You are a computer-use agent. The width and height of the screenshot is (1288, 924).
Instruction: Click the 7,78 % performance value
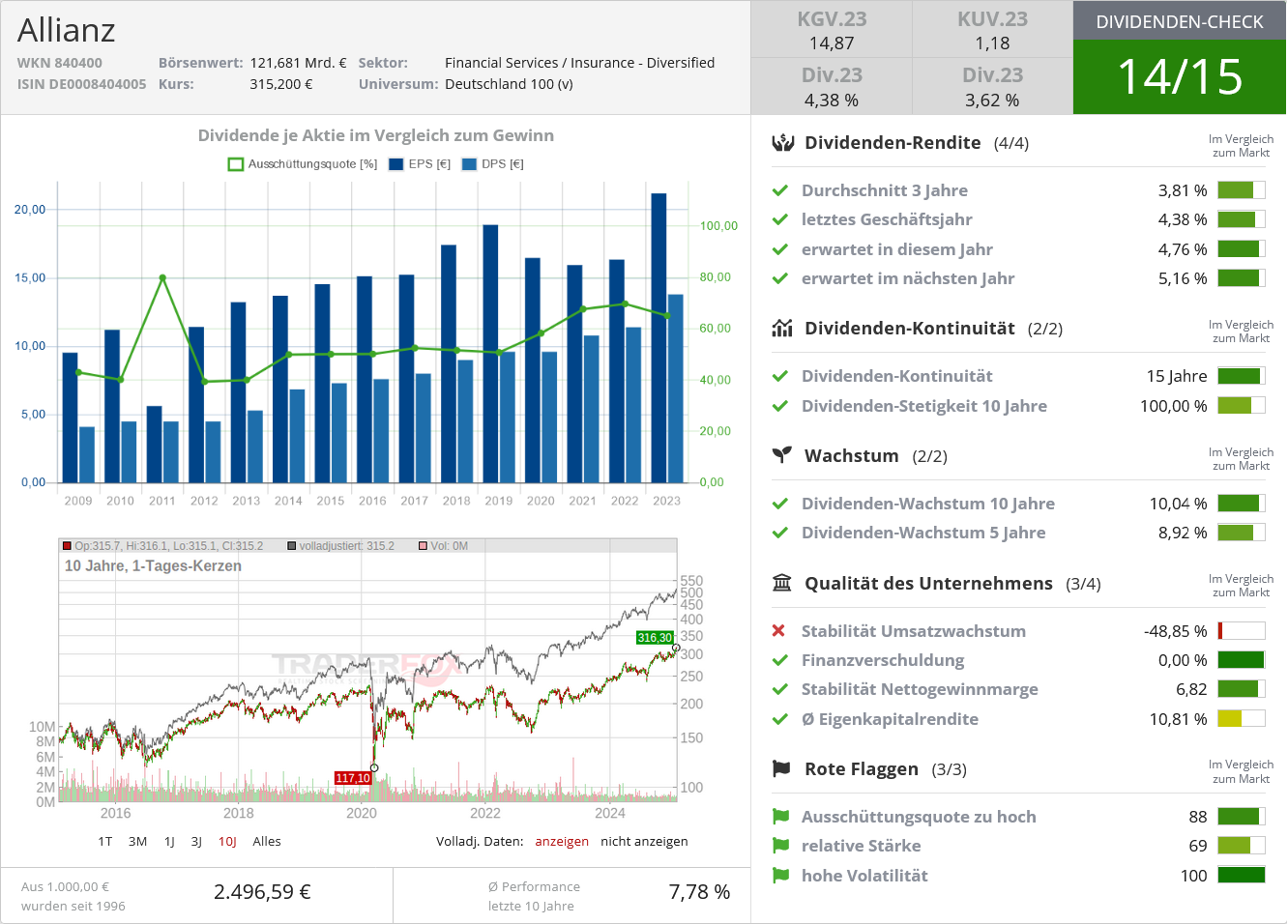699,892
